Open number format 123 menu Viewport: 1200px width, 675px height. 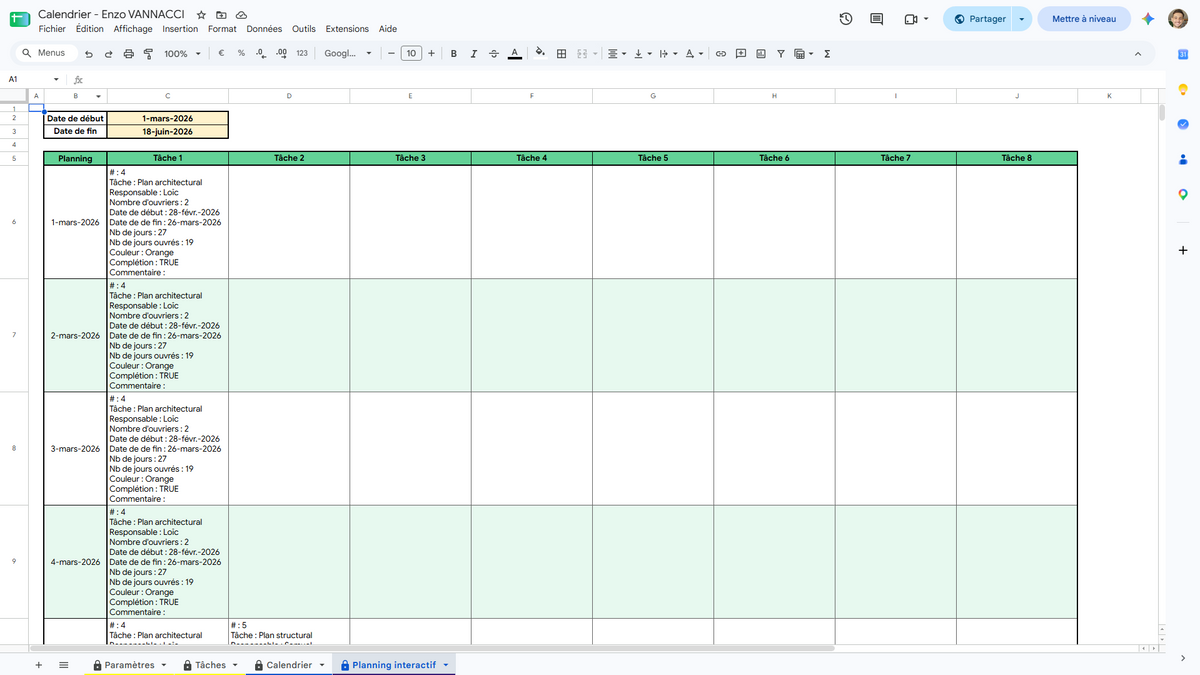point(302,53)
